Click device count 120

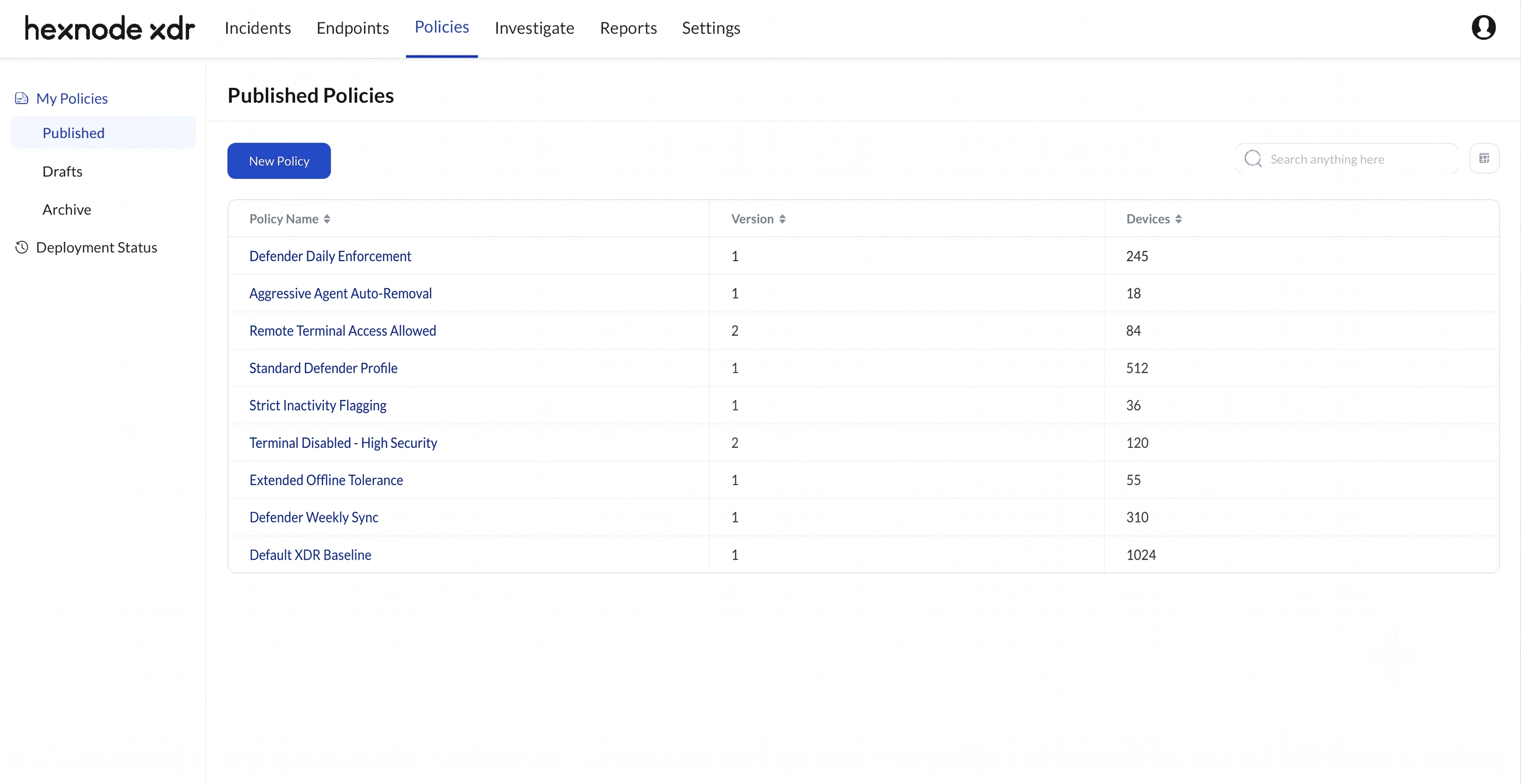coord(1137,443)
